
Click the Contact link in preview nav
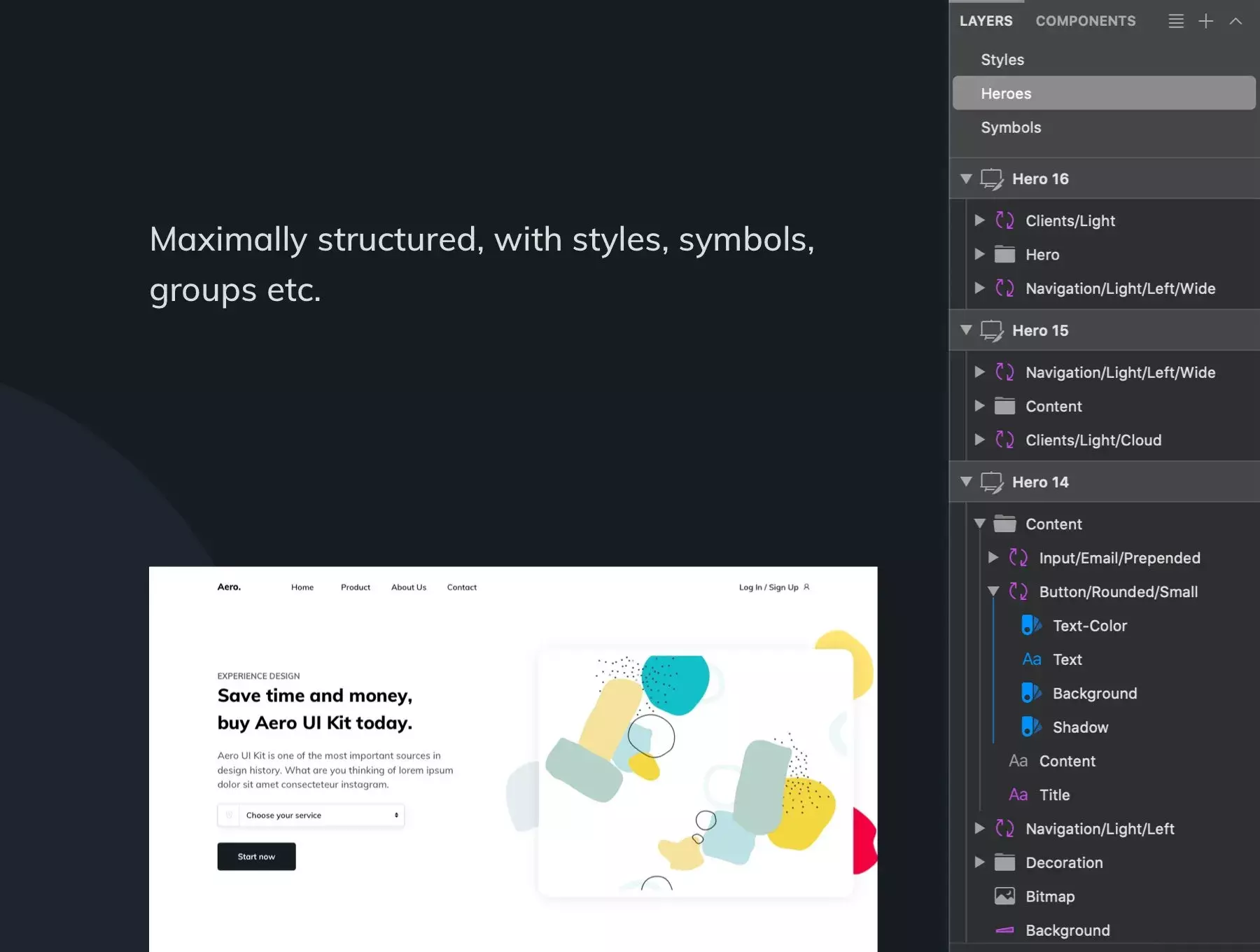[x=462, y=587]
